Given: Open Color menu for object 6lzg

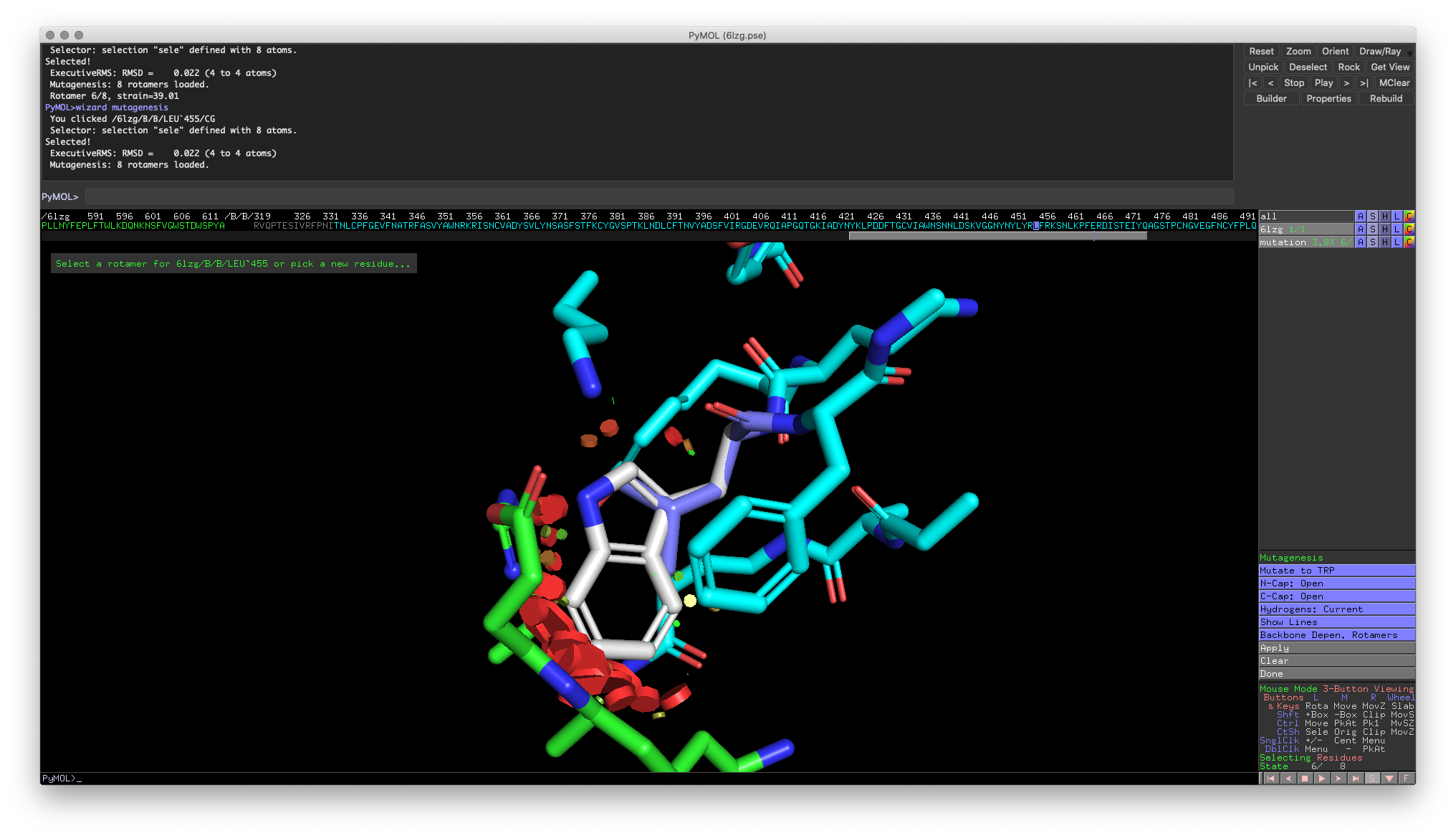Looking at the screenshot, I should [x=1409, y=229].
